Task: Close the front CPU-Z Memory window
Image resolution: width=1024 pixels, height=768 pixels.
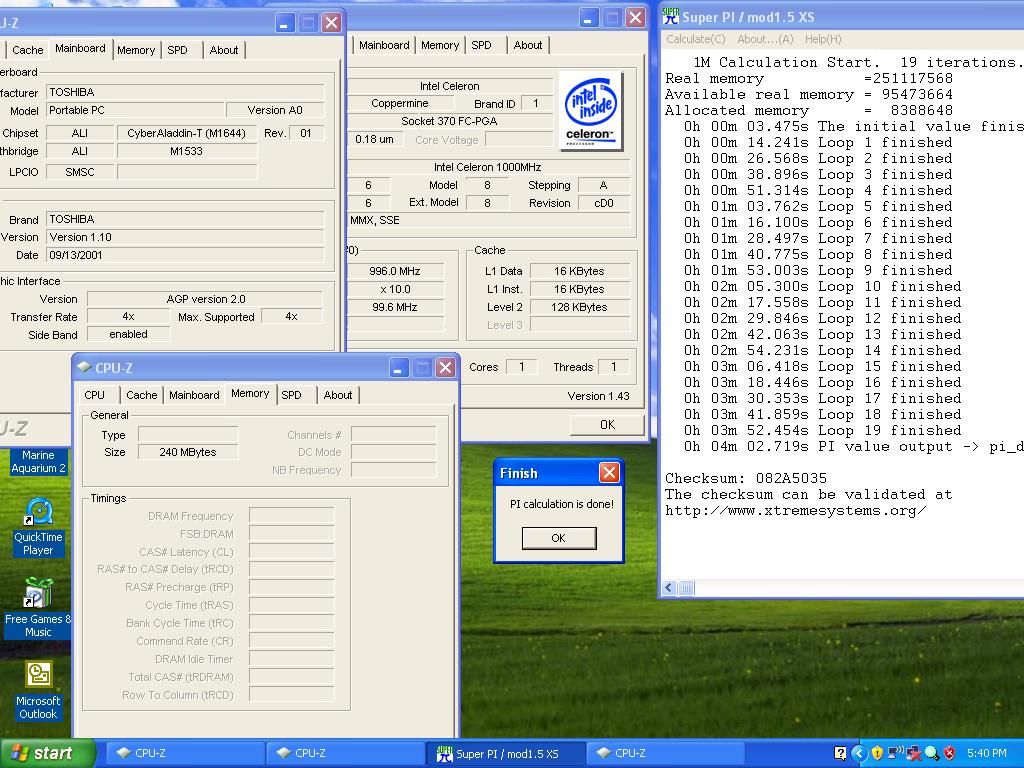Action: [x=445, y=368]
